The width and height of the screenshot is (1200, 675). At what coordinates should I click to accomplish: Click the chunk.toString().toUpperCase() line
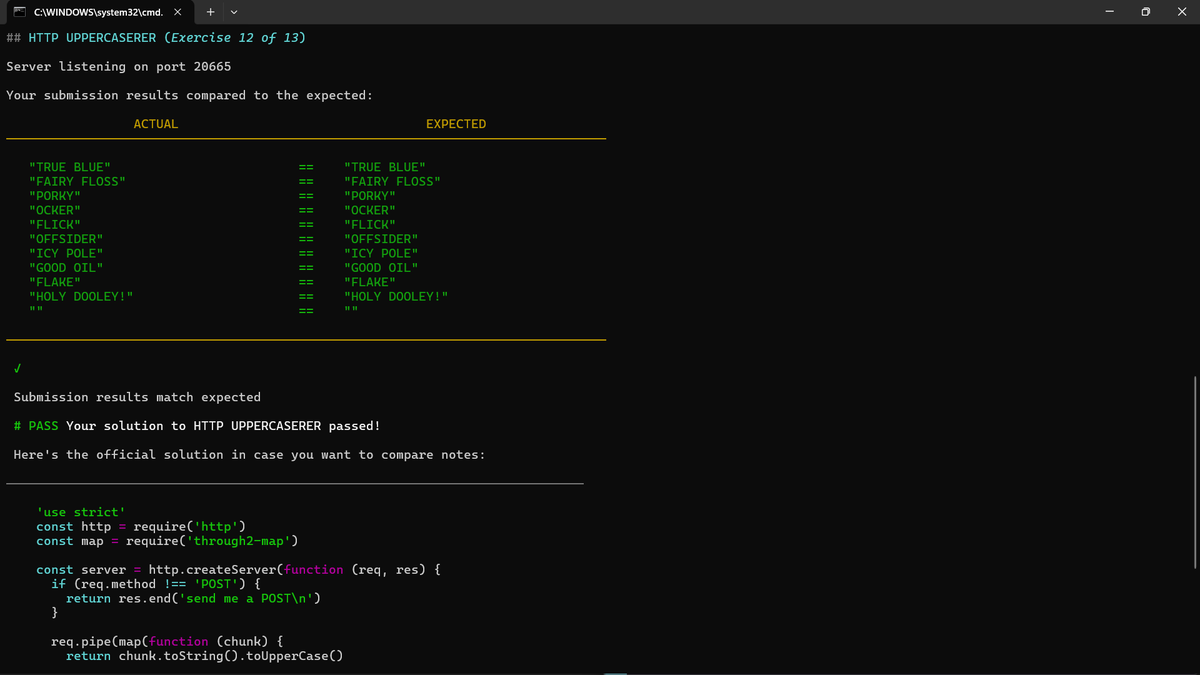204,656
